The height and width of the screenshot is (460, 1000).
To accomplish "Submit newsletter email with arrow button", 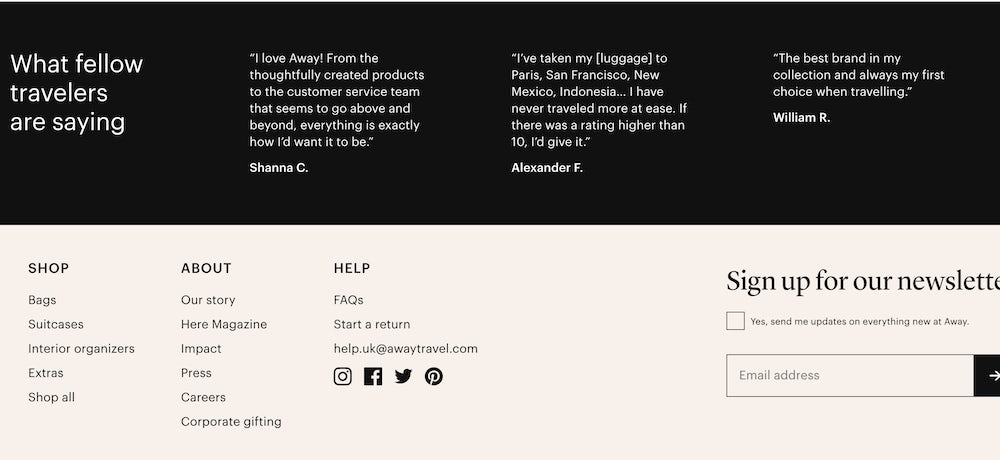I will coord(989,375).
